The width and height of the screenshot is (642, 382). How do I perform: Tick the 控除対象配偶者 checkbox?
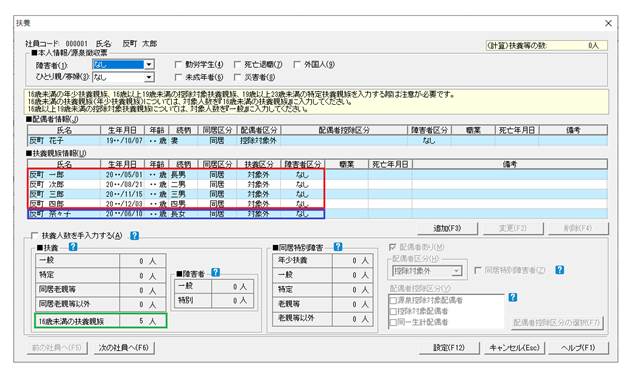click(x=393, y=312)
